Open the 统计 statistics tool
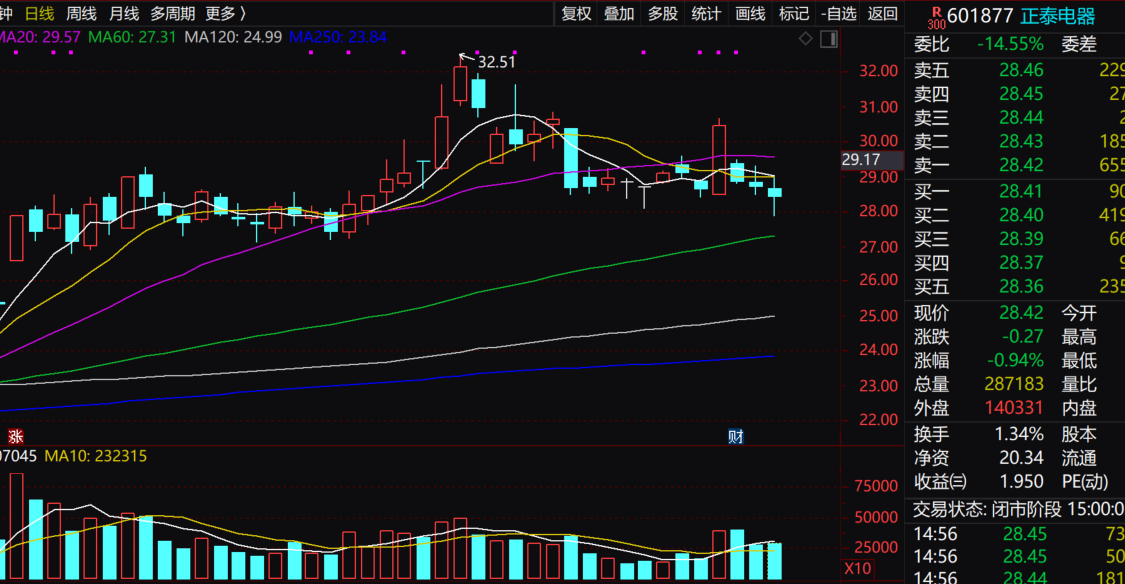 click(x=706, y=13)
